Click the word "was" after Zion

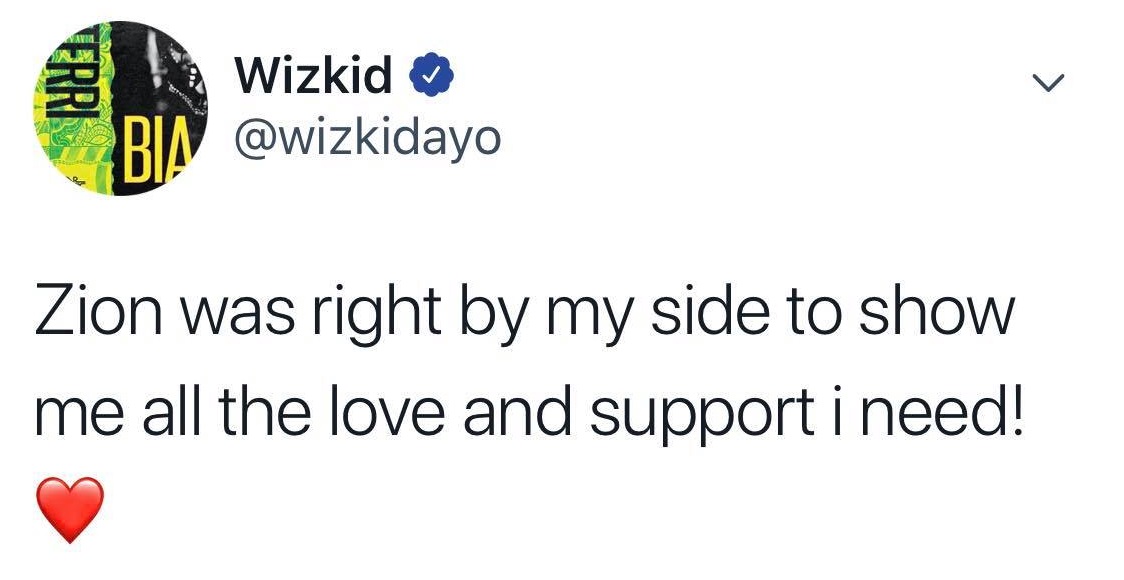coord(224,314)
